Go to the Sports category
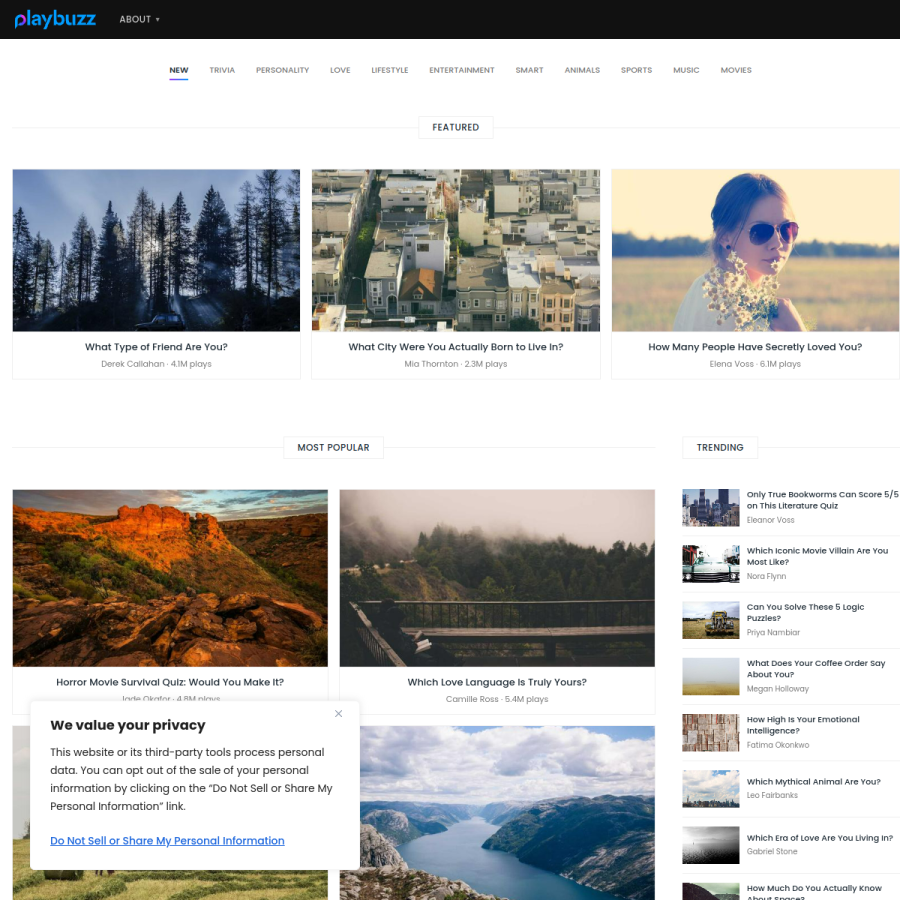This screenshot has width=900, height=900. (637, 70)
